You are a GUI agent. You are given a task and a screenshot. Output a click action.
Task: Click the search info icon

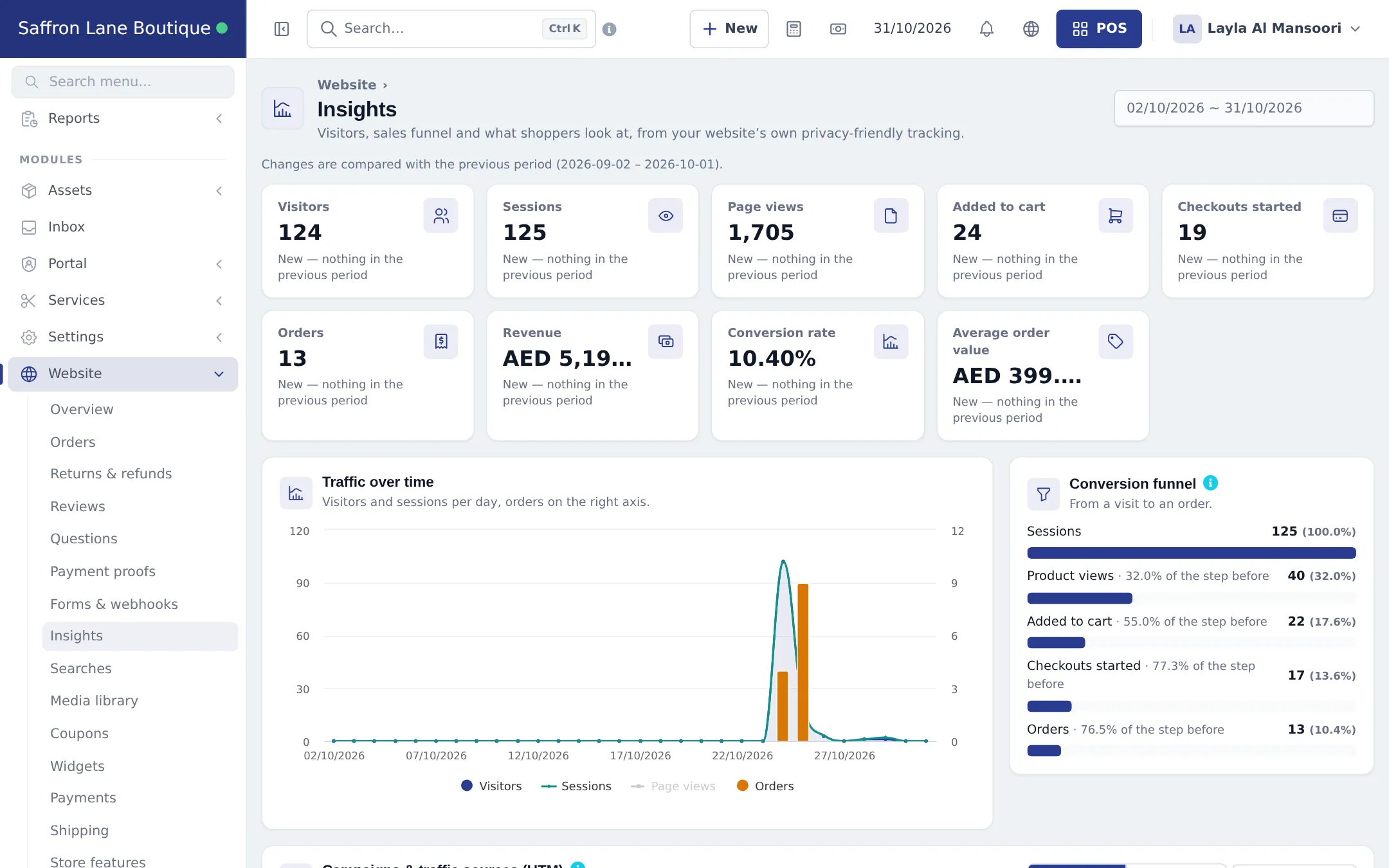[x=609, y=29]
